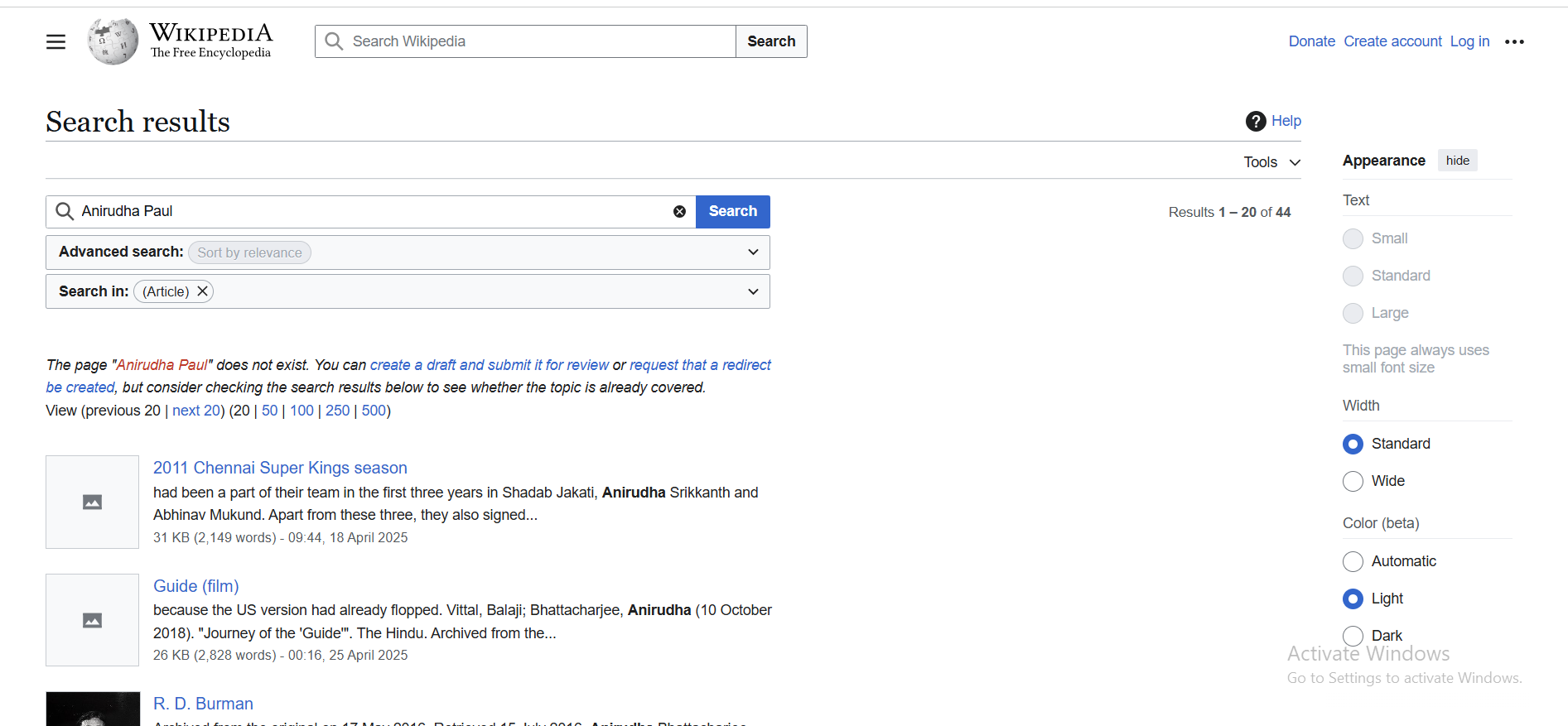Open the R. D. Burman result
The width and height of the screenshot is (1568, 726).
tap(203, 704)
